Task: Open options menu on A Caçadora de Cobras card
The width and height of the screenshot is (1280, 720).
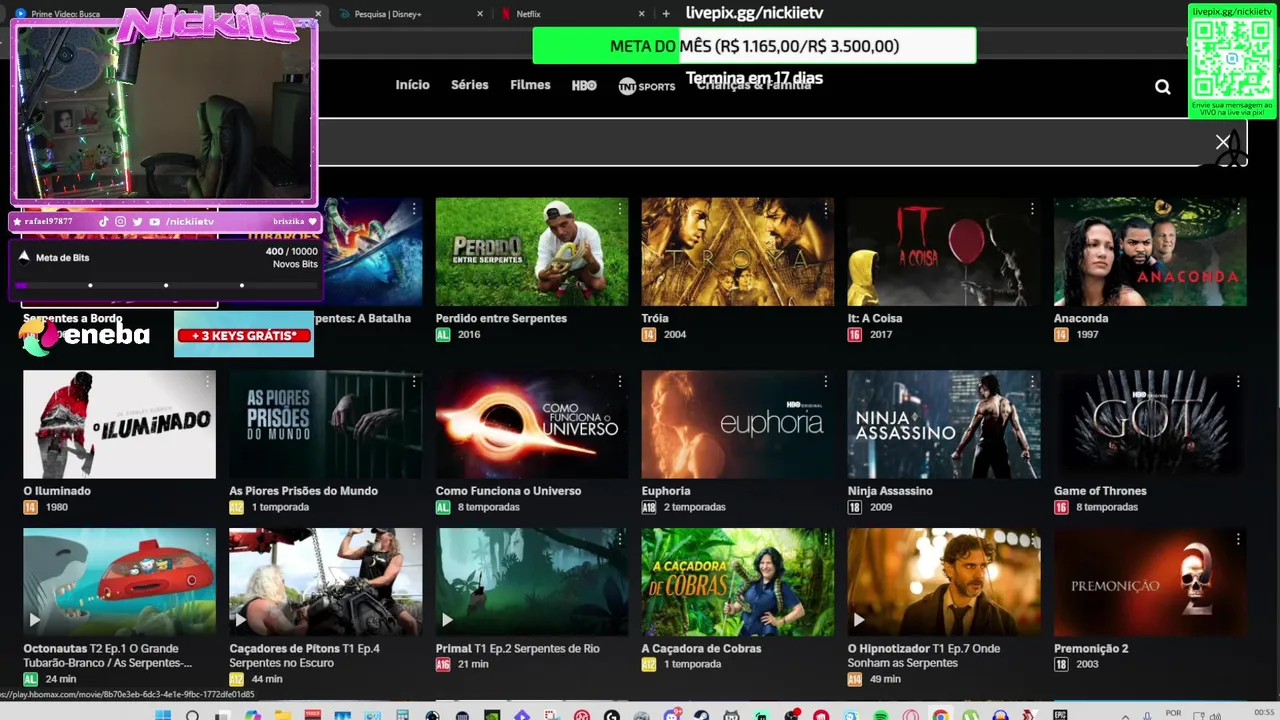Action: 826,539
